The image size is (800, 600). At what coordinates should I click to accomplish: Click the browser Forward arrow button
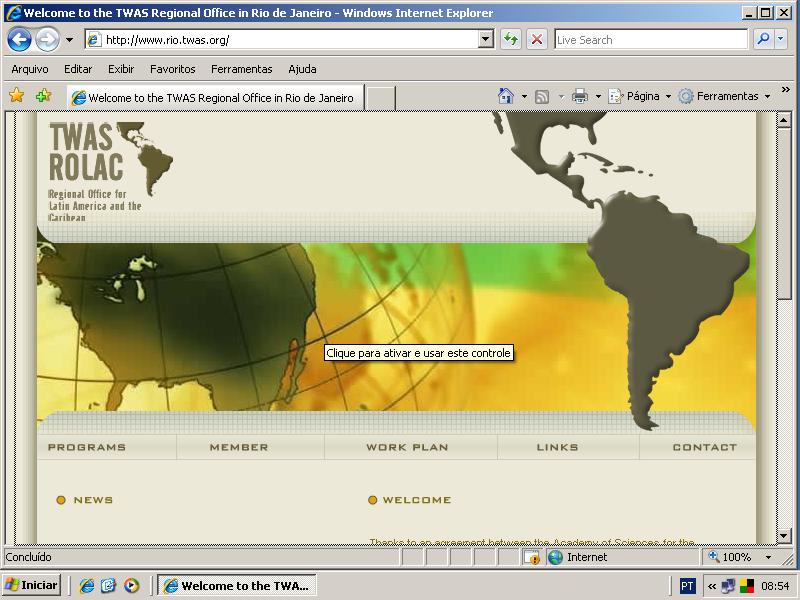[47, 39]
